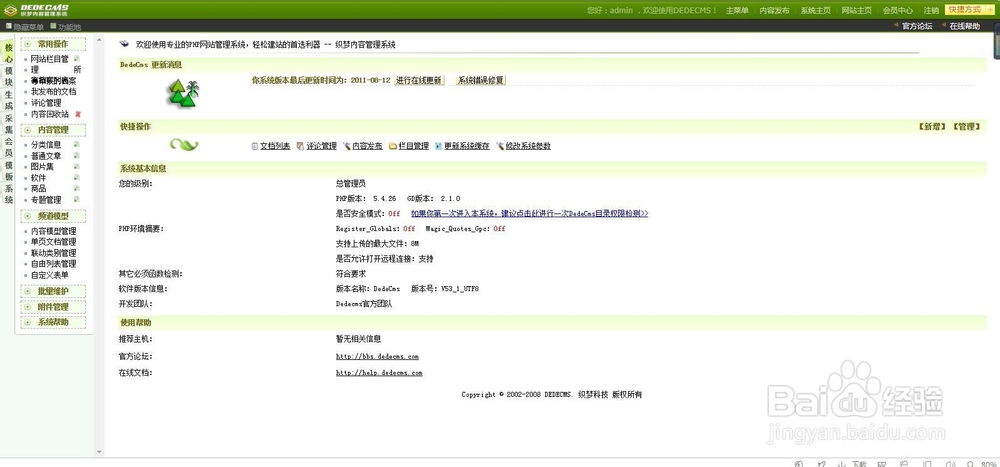Image resolution: width=1000 pixels, height=467 pixels.
Task: Open 功能地图 in the dark bar
Action: tap(65, 27)
